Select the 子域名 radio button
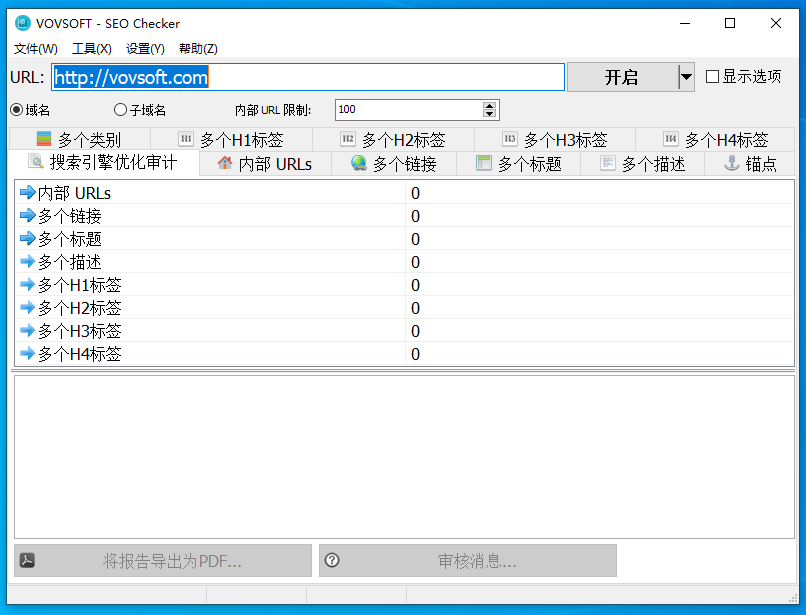Screen dimensions: 806x615 (x=121, y=110)
